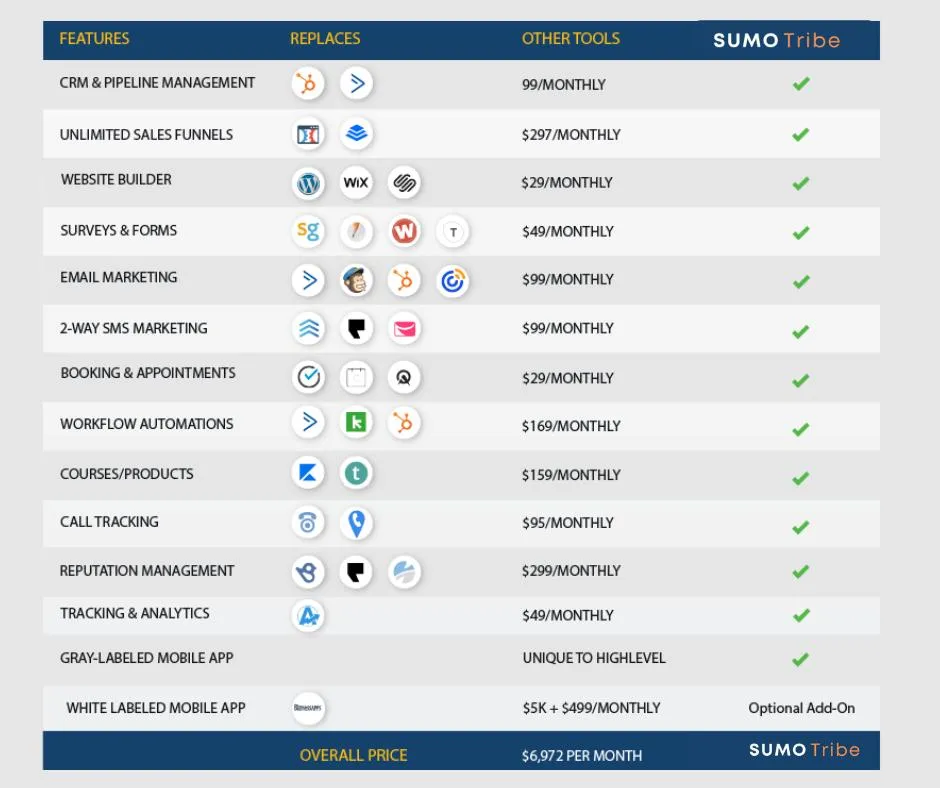The height and width of the screenshot is (788, 940).
Task: Select the light blue globe icon in Reputation Management row
Action: tap(404, 572)
